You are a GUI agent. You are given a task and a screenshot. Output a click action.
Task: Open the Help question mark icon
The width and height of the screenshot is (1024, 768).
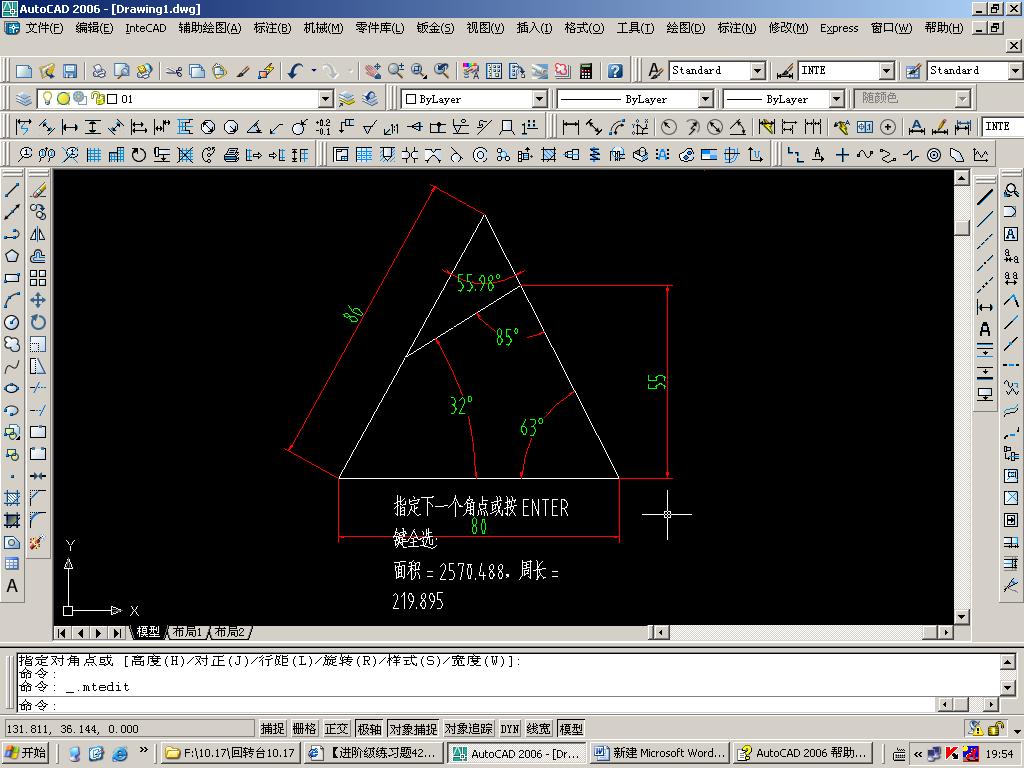click(615, 71)
